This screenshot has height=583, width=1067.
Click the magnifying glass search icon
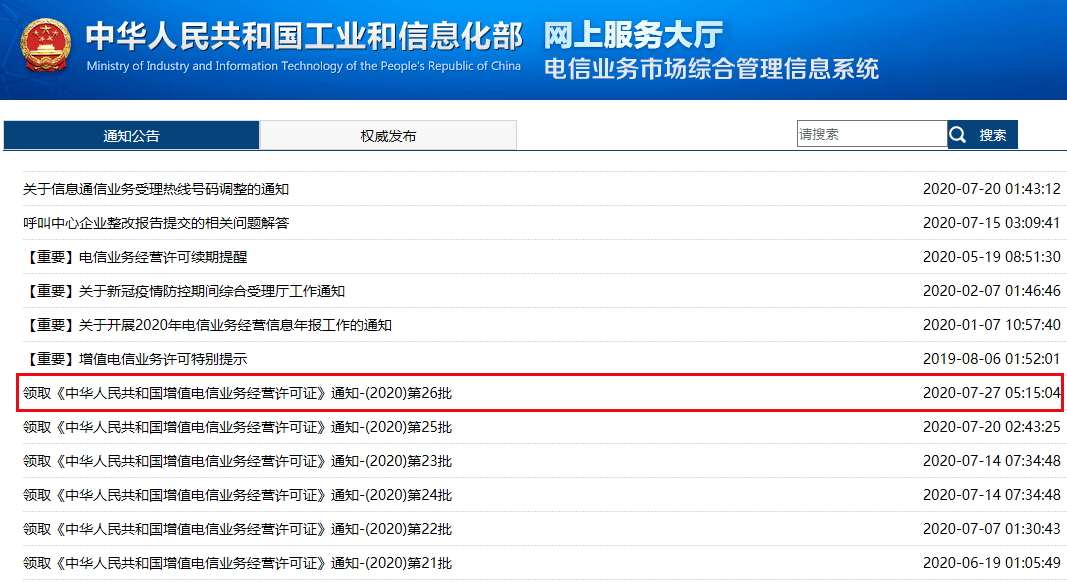click(957, 135)
